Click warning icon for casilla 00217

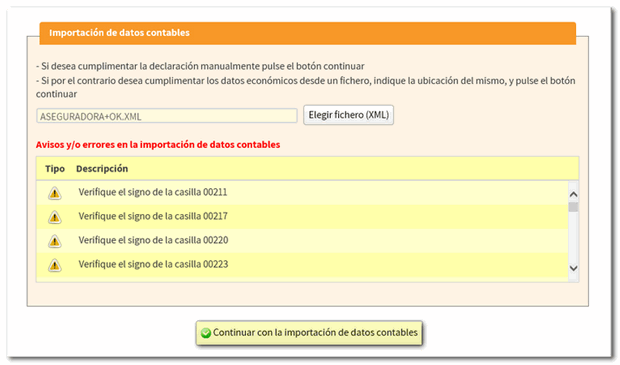coord(55,217)
